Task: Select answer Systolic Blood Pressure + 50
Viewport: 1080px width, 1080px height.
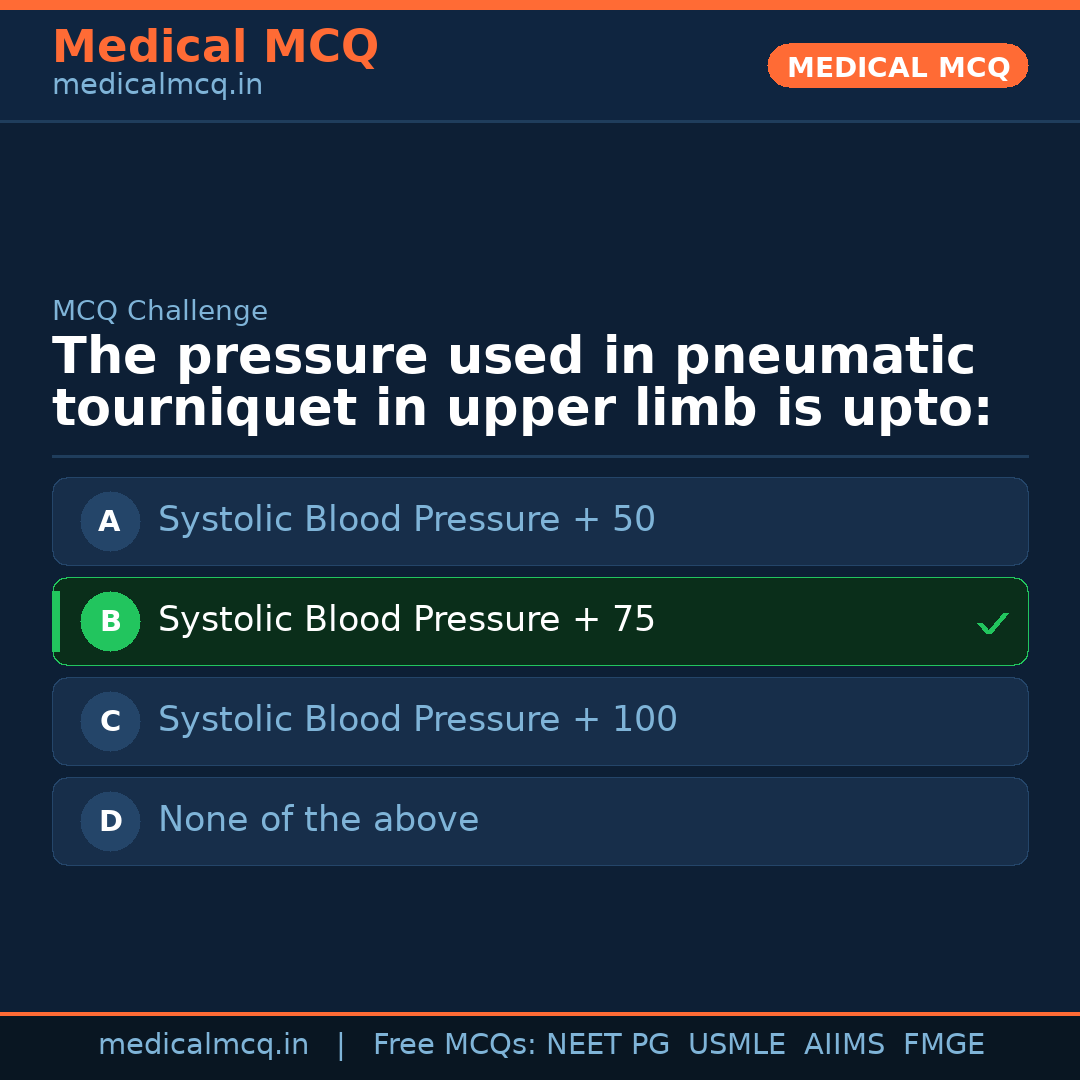Action: click(406, 520)
